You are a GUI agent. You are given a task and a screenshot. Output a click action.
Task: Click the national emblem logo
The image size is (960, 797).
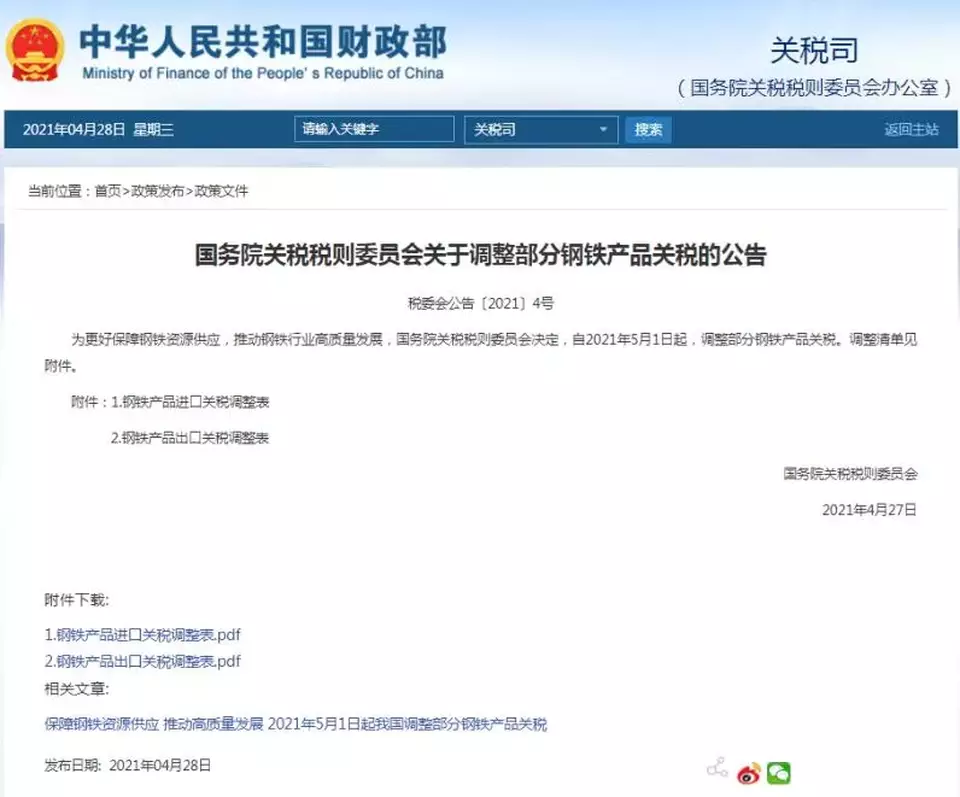point(35,50)
